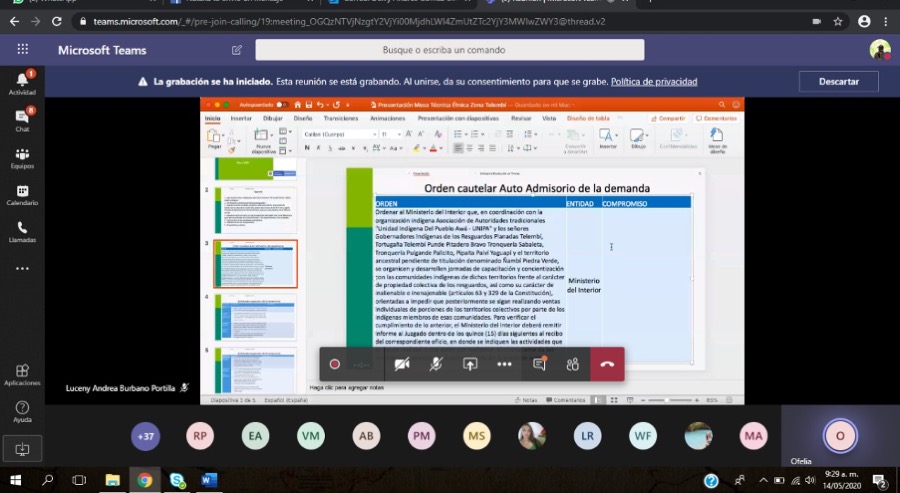Expand more apps ellipsis in left sidebar
The height and width of the screenshot is (493, 900).
(x=22, y=268)
